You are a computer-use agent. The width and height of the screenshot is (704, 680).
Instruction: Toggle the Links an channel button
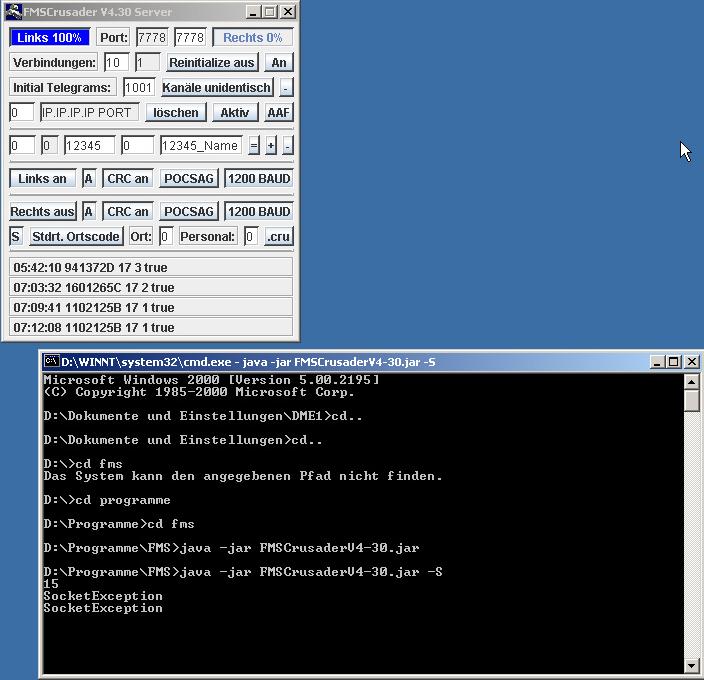[x=43, y=179]
